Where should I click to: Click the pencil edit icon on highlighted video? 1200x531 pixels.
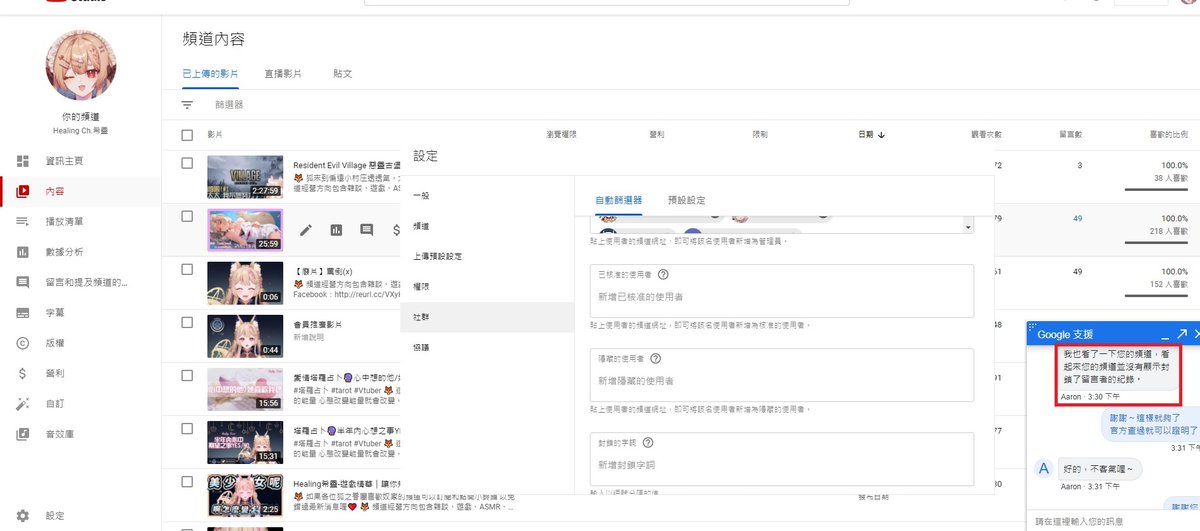(306, 230)
